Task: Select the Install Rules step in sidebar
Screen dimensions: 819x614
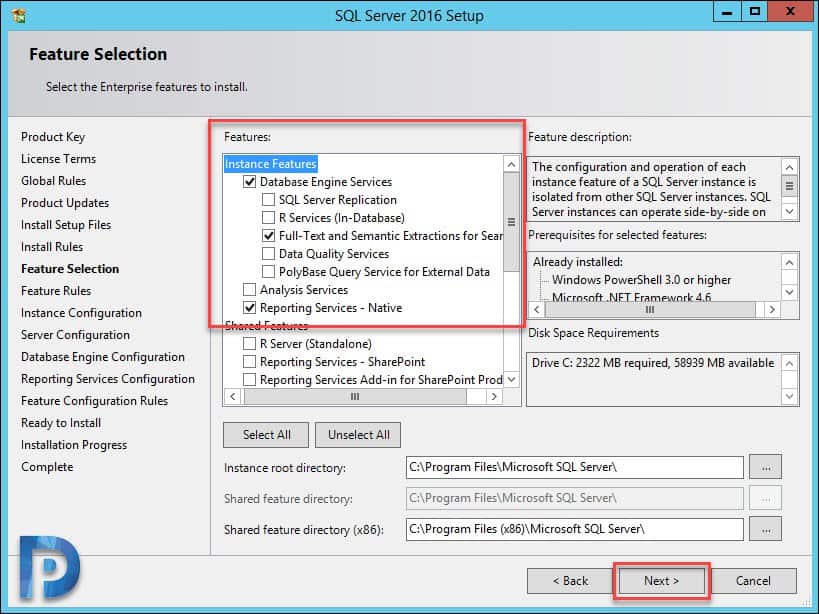Action: [x=52, y=246]
